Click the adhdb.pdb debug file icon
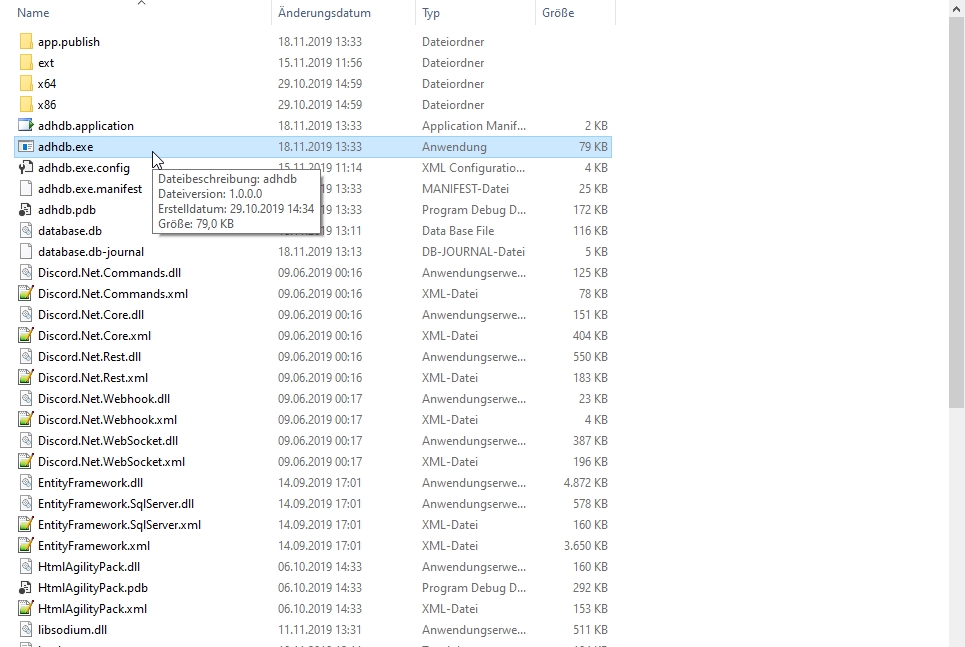Image resolution: width=965 pixels, height=647 pixels. tap(26, 210)
